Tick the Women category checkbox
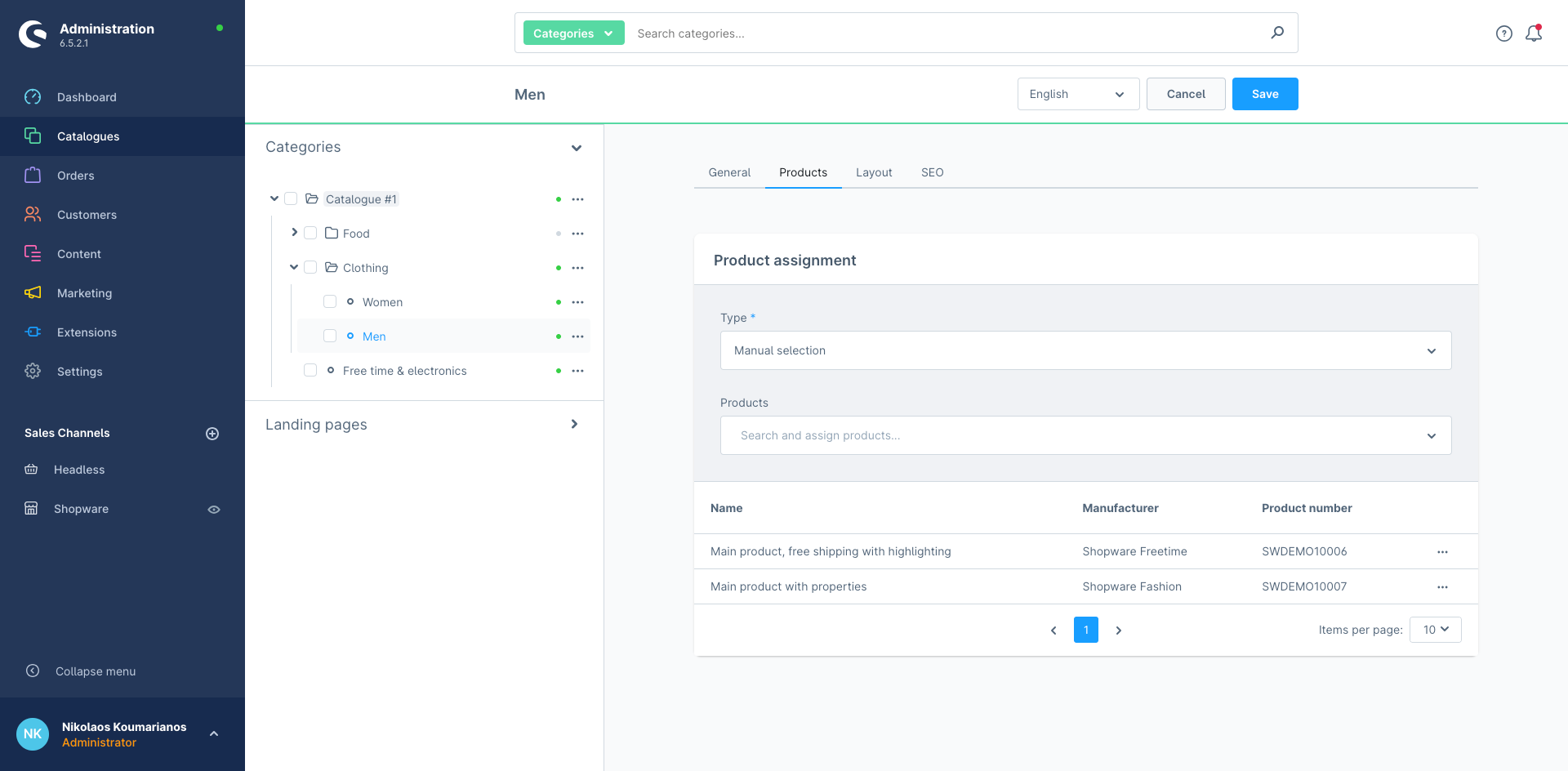The width and height of the screenshot is (1568, 771). pyautogui.click(x=330, y=301)
